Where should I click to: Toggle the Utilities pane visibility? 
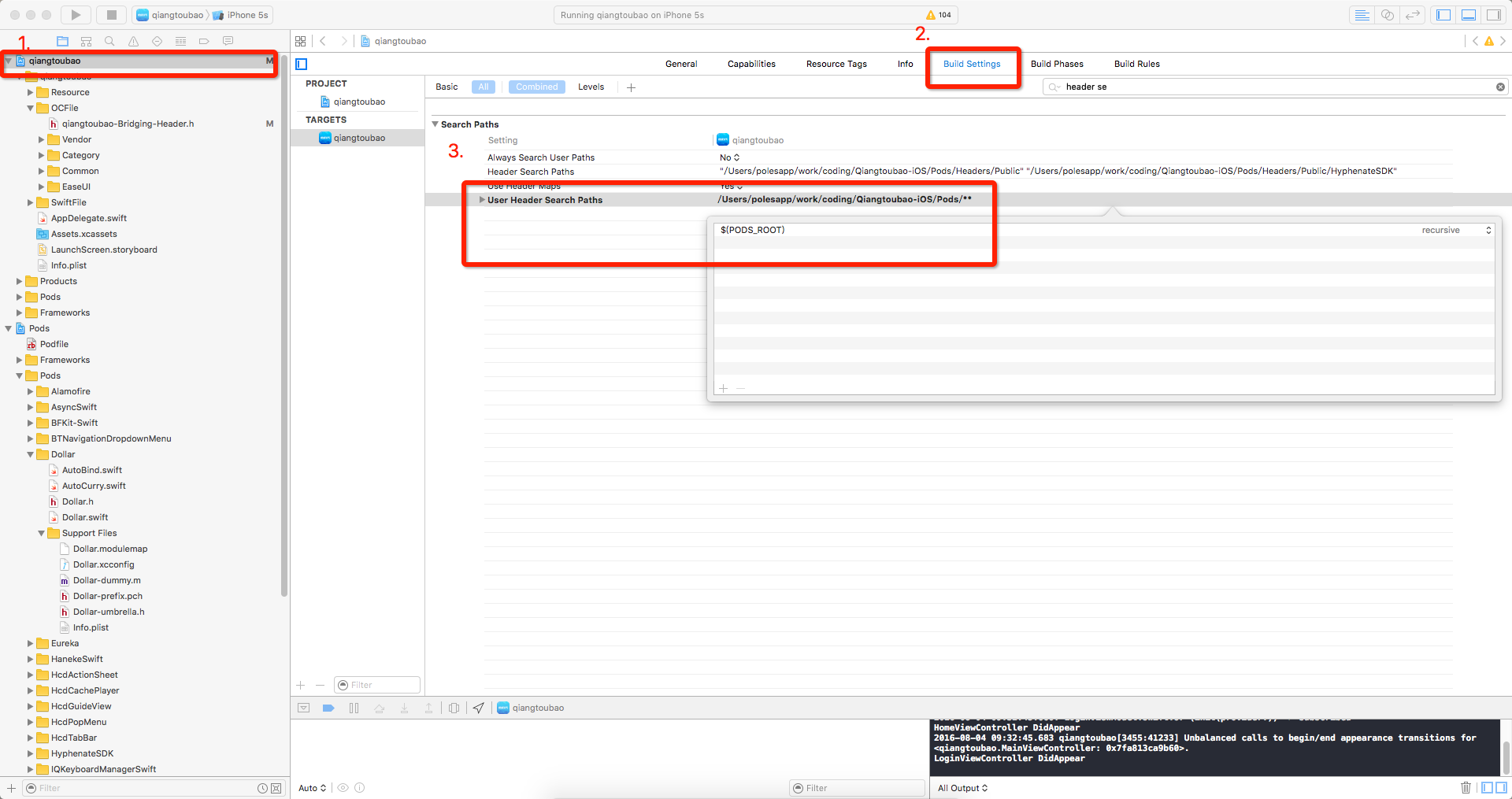click(1494, 15)
